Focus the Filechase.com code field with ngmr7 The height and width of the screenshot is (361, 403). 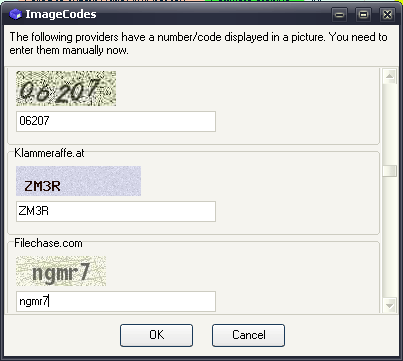click(116, 302)
